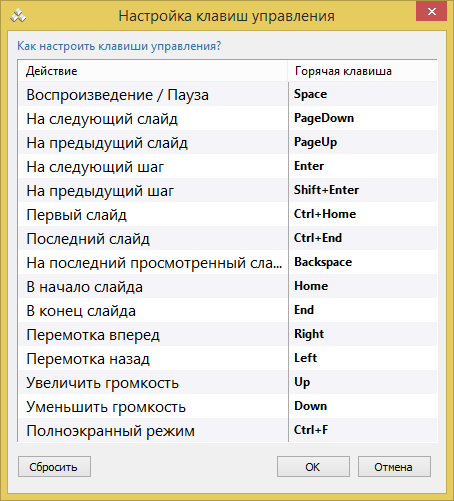Click the Сбросить button

pyautogui.click(x=54, y=467)
